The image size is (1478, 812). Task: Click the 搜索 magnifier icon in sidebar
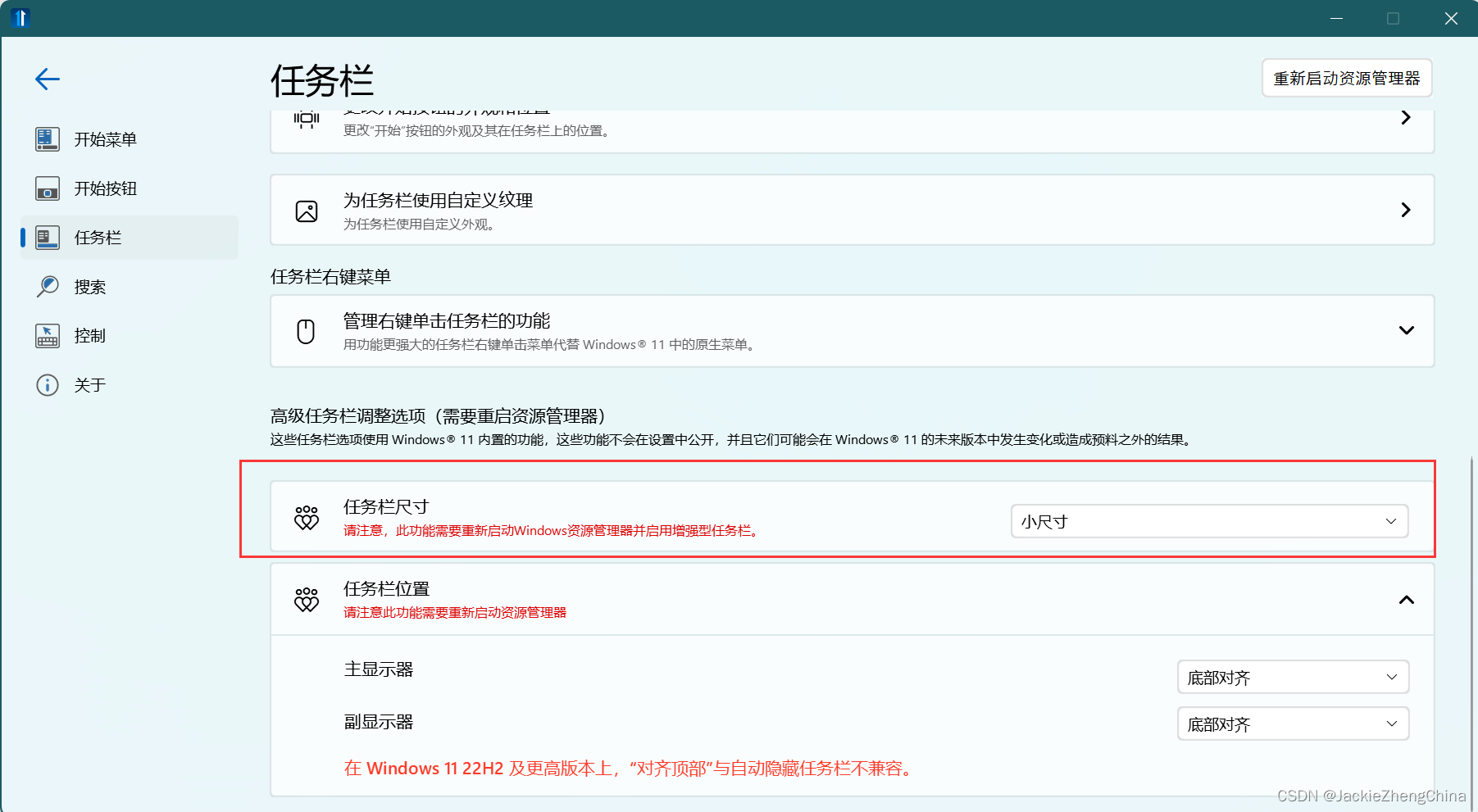(47, 286)
